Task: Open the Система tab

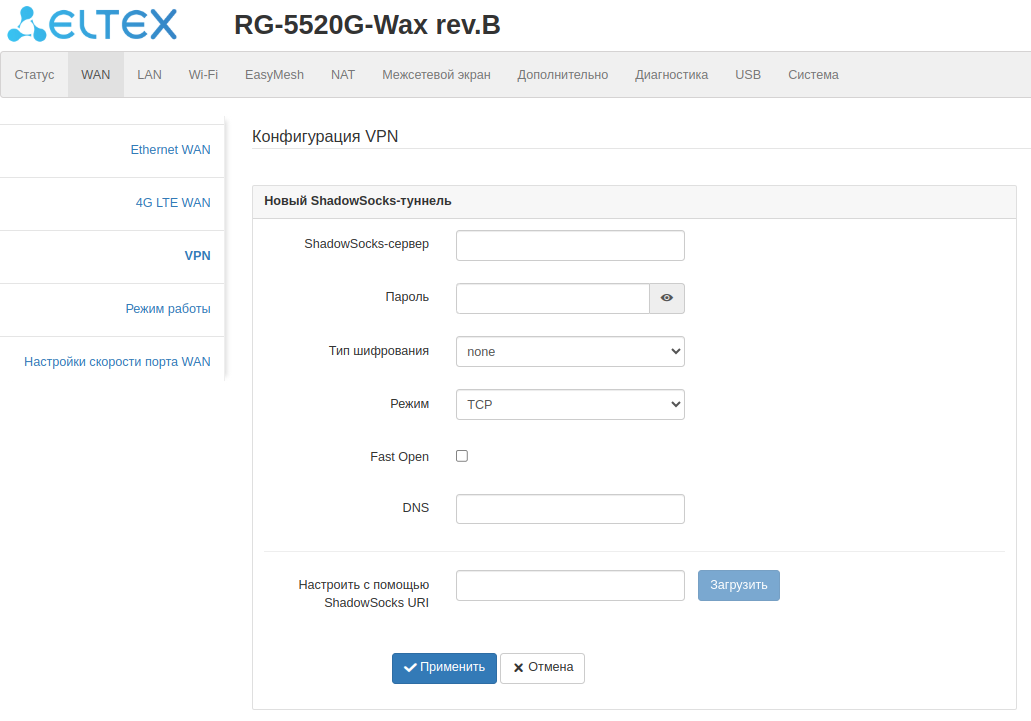Action: click(813, 75)
